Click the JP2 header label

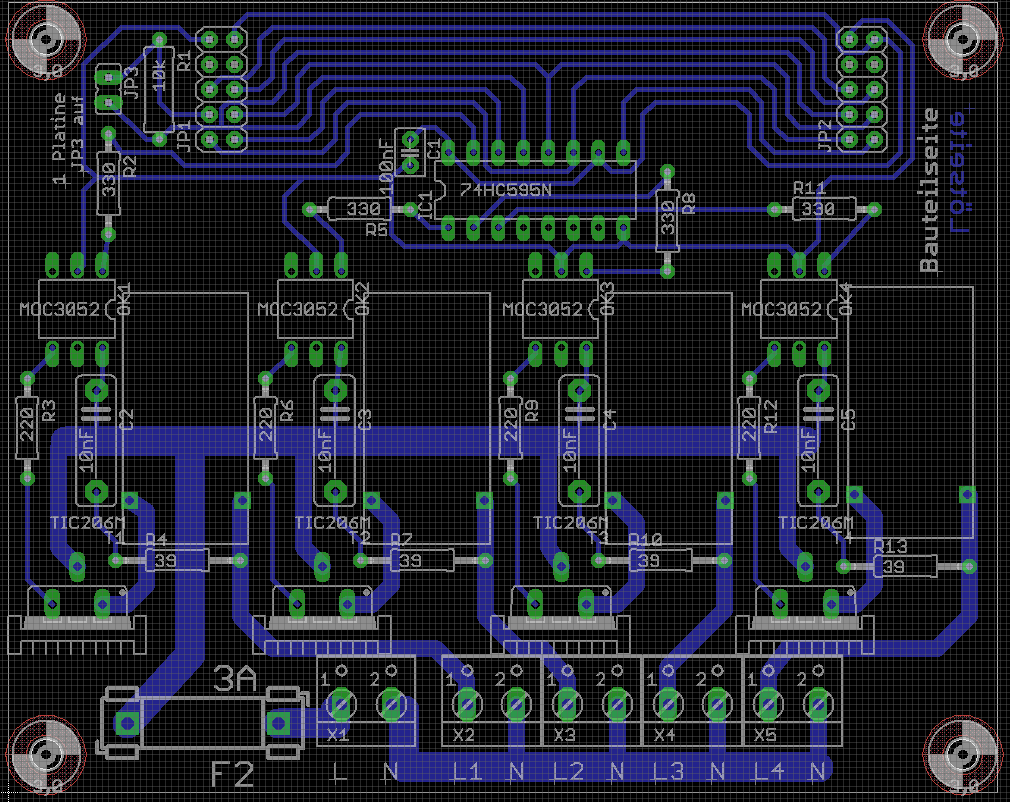tap(825, 136)
